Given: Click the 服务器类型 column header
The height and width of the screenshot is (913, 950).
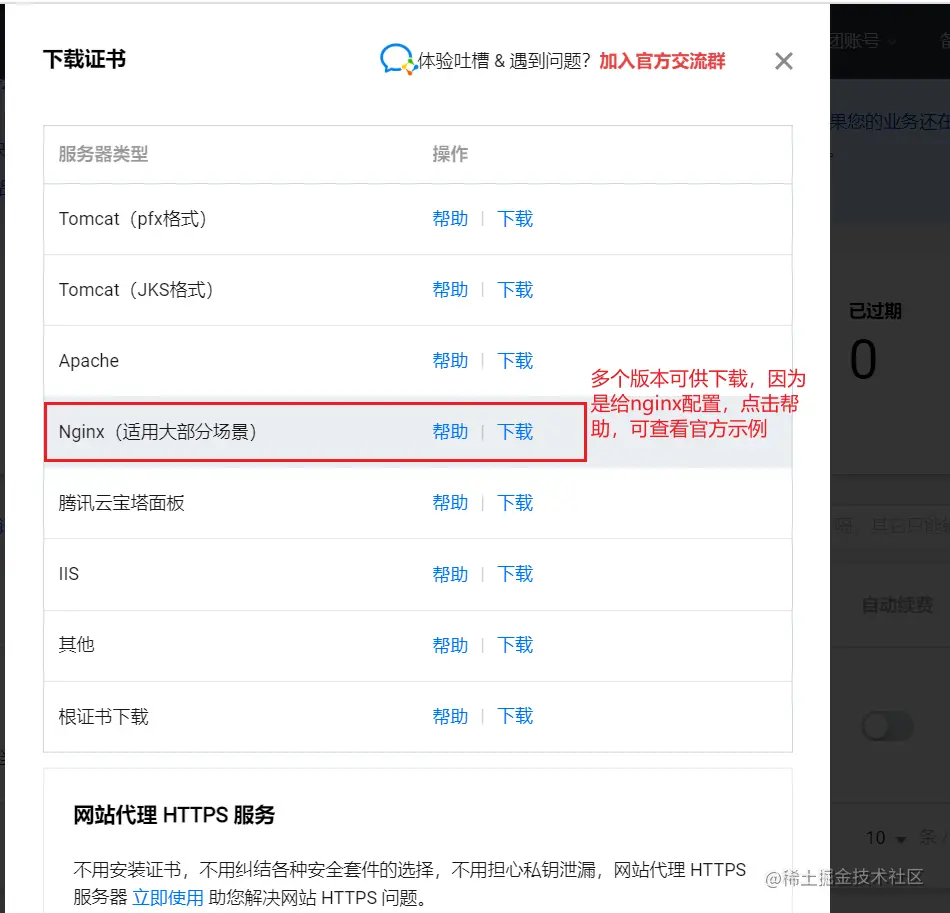Looking at the screenshot, I should coord(103,154).
